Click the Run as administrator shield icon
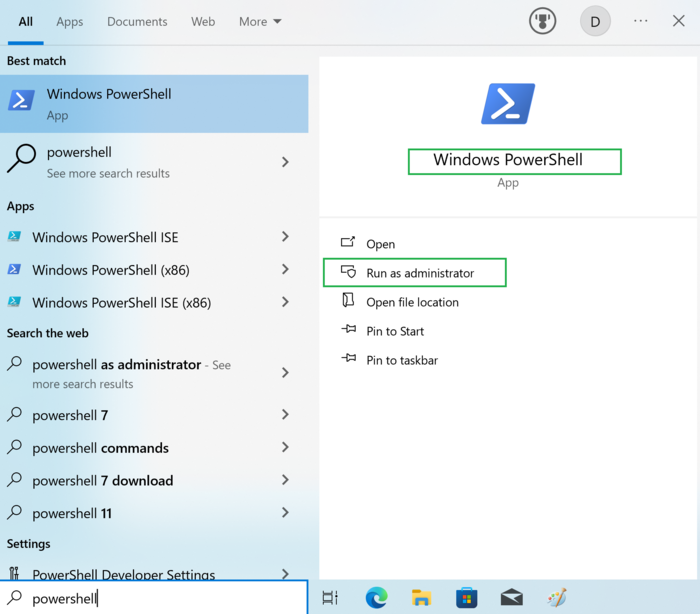The image size is (700, 614). click(348, 271)
